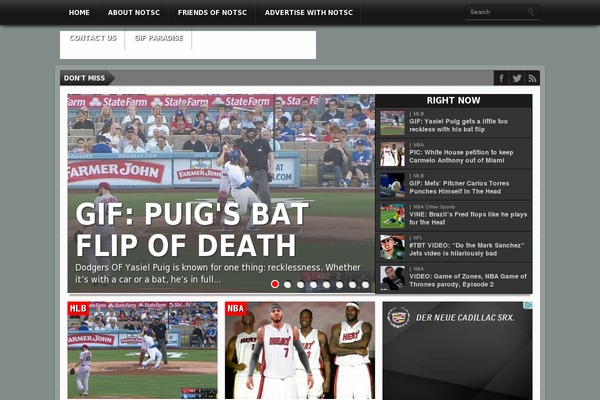
Task: Click MLB tag above Carlos Torres story
Action: click(x=419, y=176)
